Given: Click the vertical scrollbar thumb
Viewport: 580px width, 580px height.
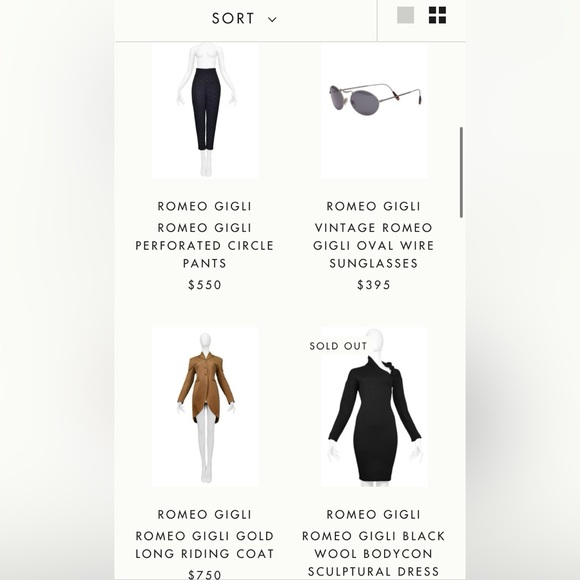Looking at the screenshot, I should pos(461,172).
